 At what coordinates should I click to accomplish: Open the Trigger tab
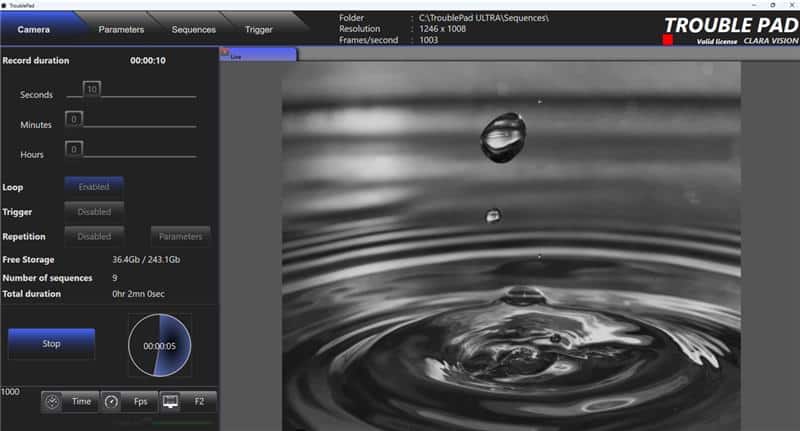[259, 30]
